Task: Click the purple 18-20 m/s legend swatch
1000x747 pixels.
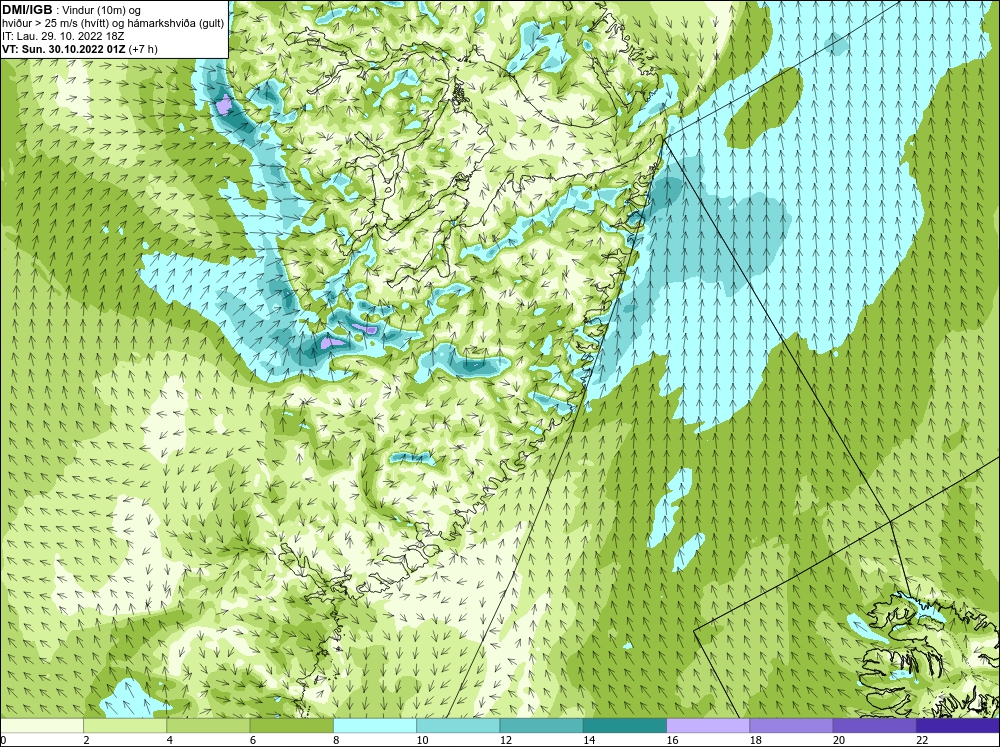Action: click(791, 726)
